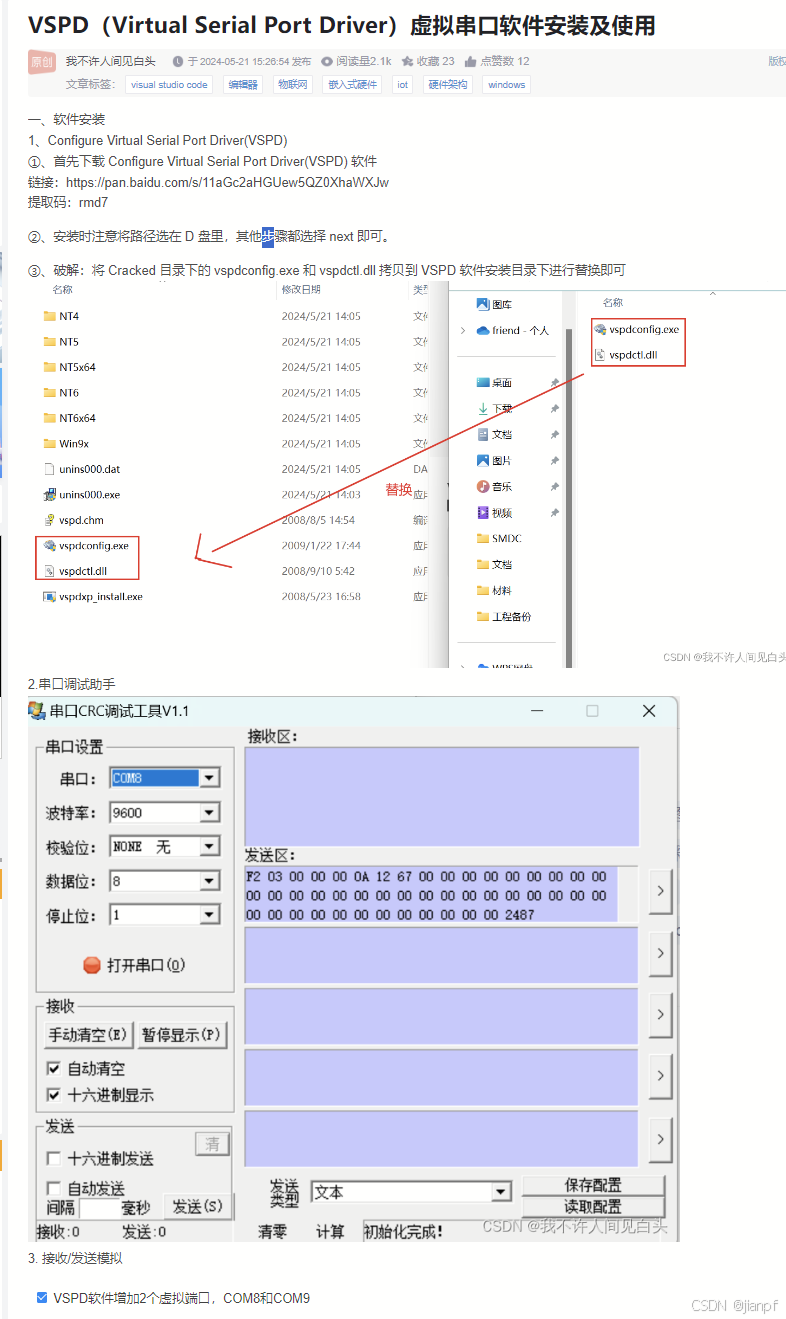Click the 发送(S) button
The image size is (786, 1319).
point(198,1207)
